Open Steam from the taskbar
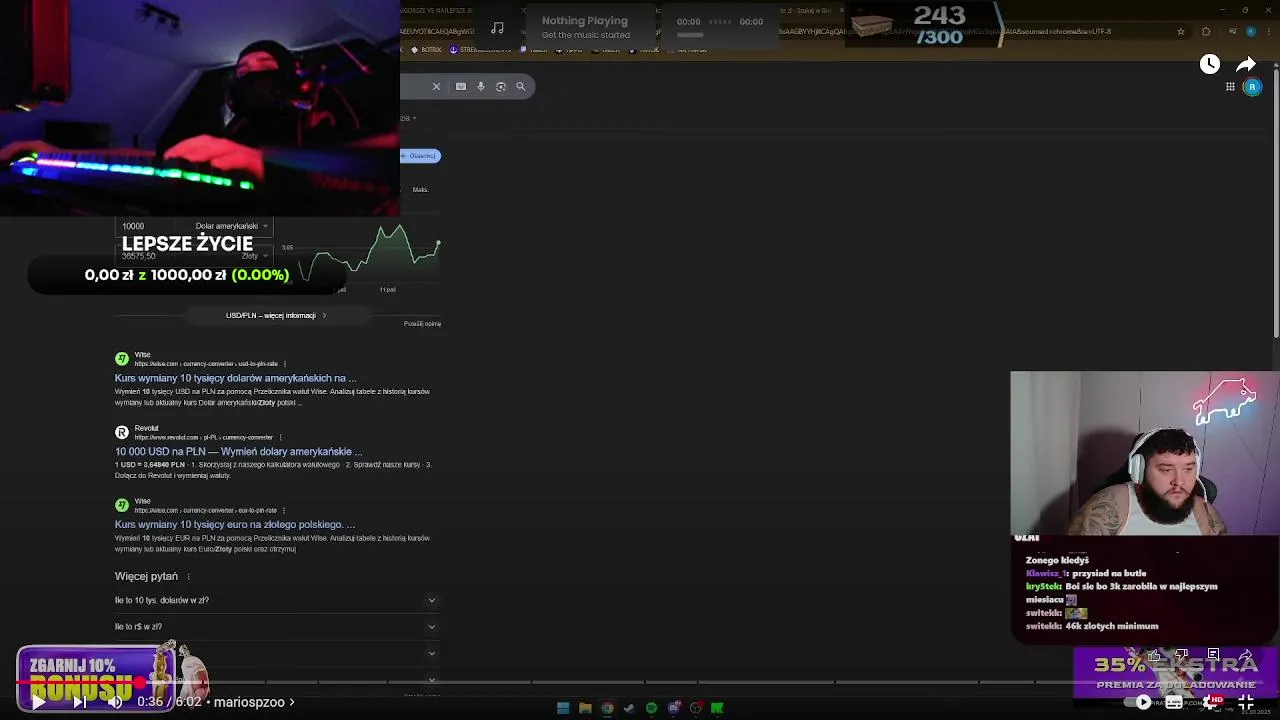 click(629, 708)
